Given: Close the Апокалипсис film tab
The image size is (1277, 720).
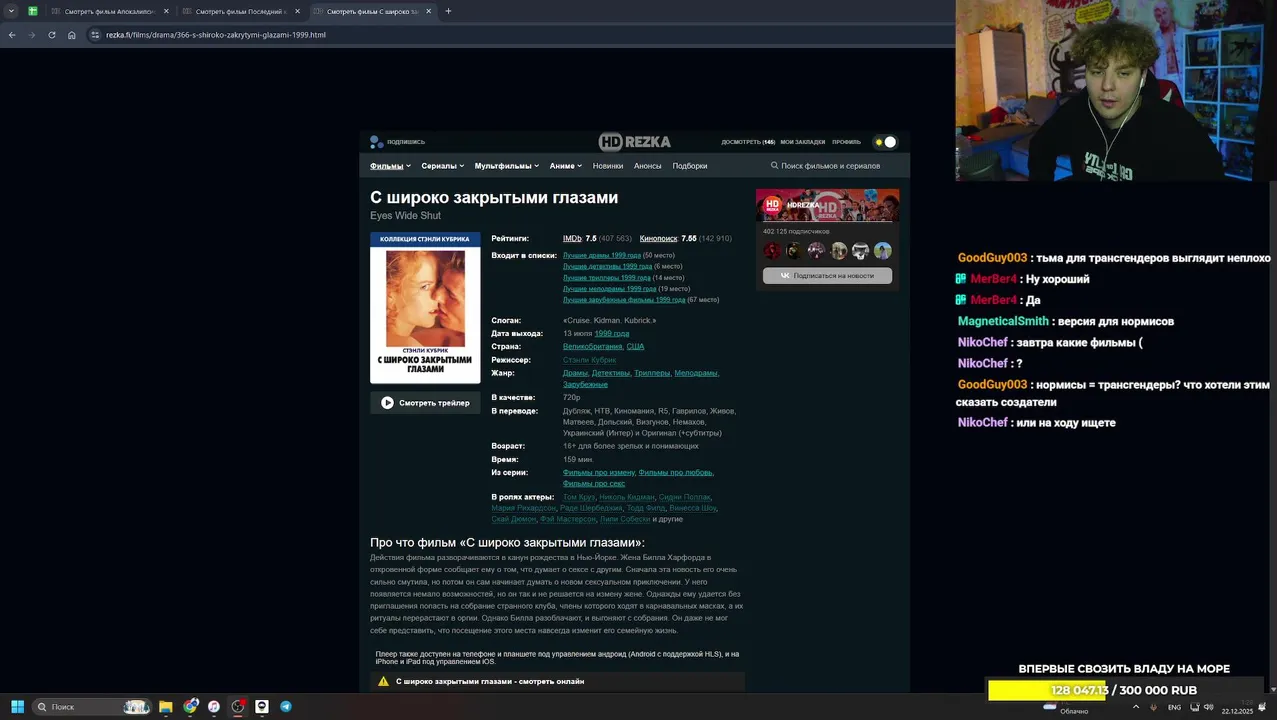Looking at the screenshot, I should (x=165, y=11).
